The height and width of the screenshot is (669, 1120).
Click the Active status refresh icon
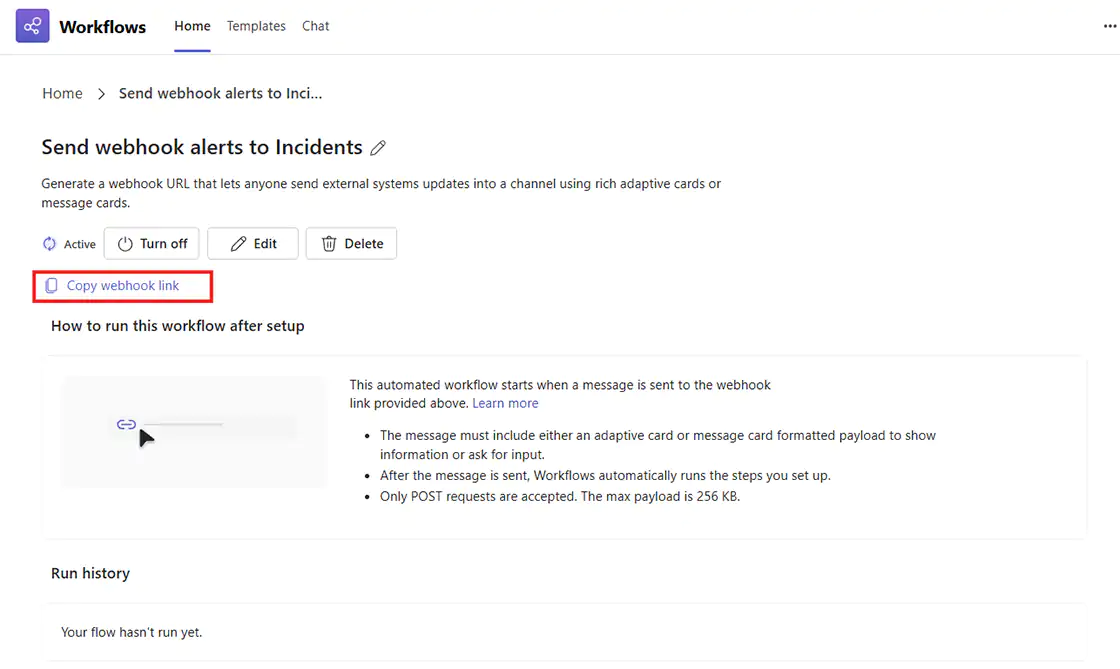click(49, 244)
